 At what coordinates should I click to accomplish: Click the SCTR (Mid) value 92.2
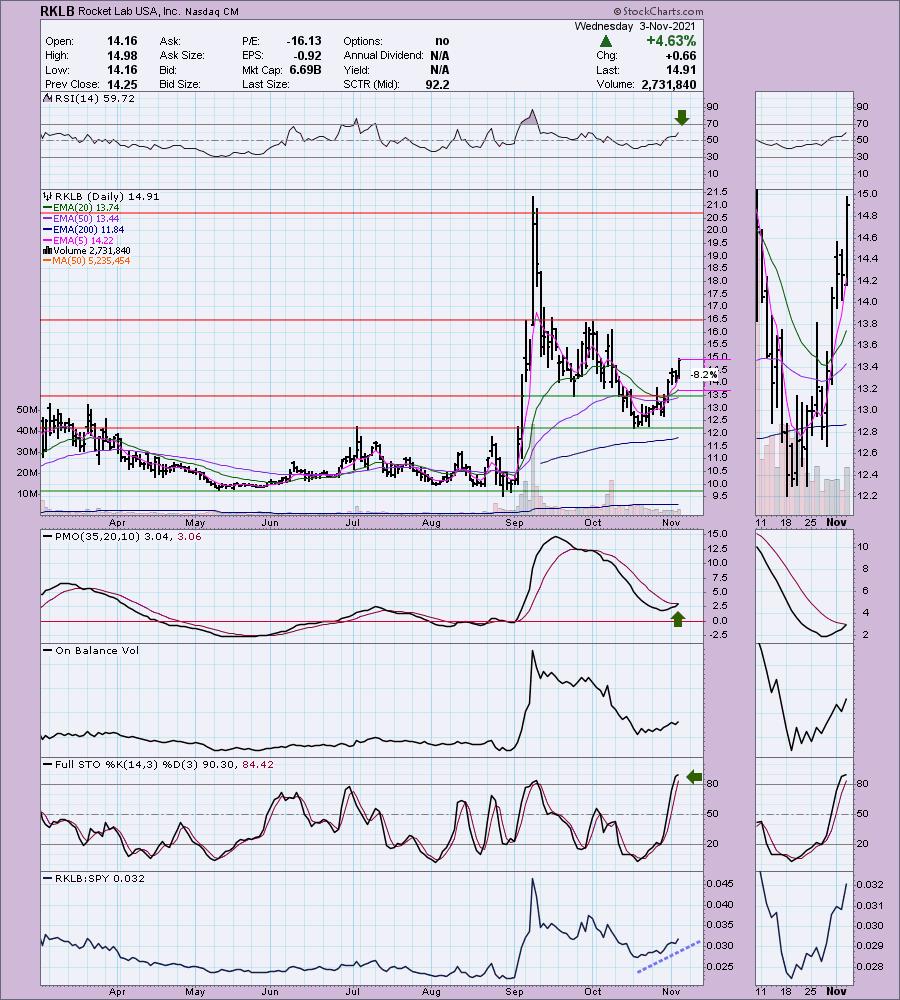coord(437,84)
